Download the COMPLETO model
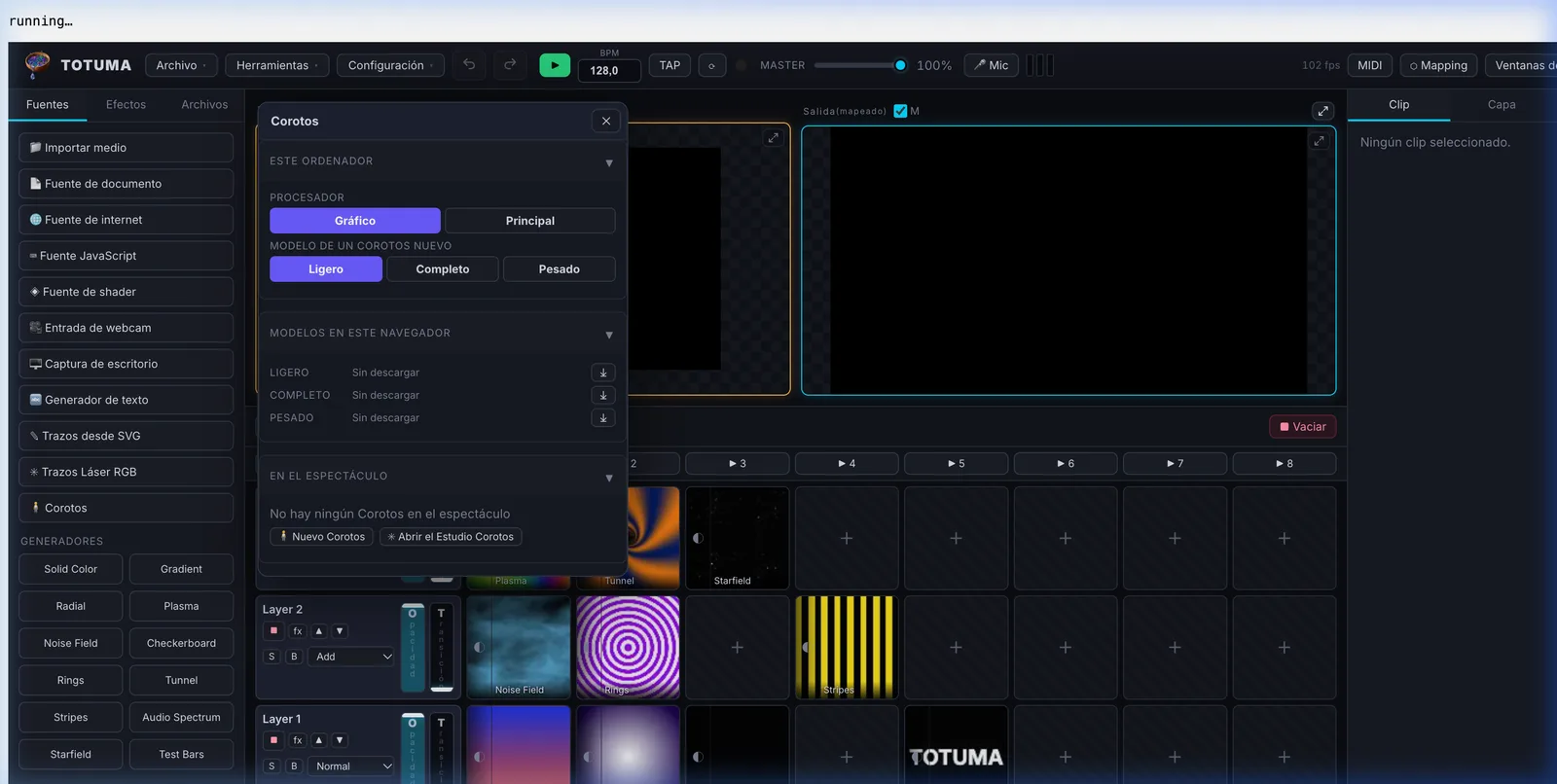 click(603, 395)
